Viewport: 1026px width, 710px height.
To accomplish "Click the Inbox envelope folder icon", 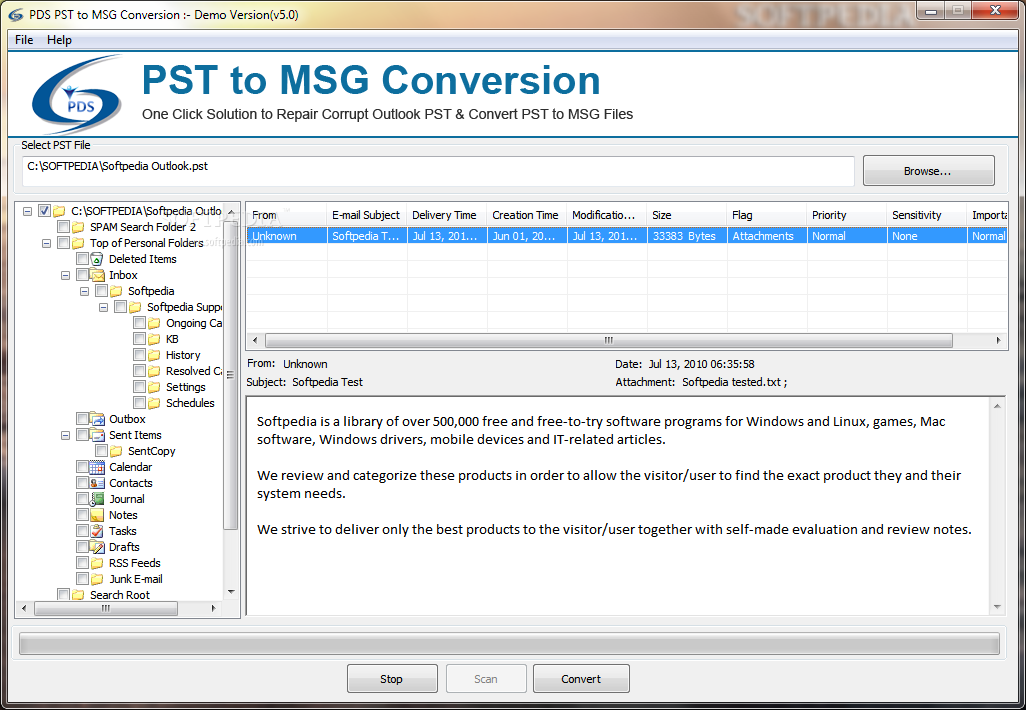I will [x=97, y=275].
